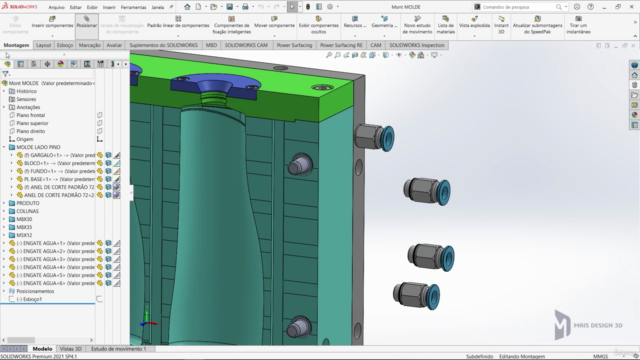Image resolution: width=640 pixels, height=360 pixels.
Task: Open the Arquivo menu
Action: coord(56,7)
